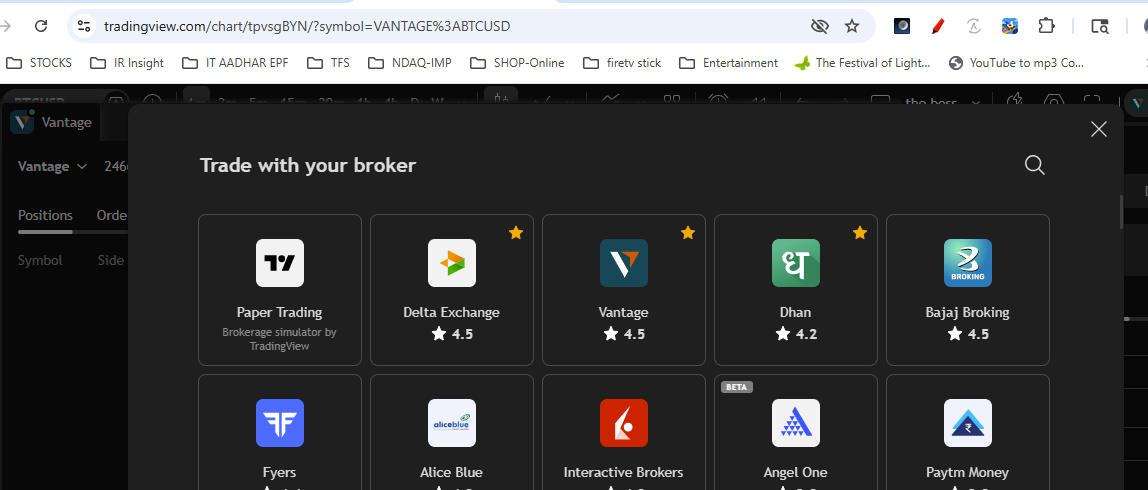
Task: Click Dhan 4.2 rating
Action: coord(796,334)
